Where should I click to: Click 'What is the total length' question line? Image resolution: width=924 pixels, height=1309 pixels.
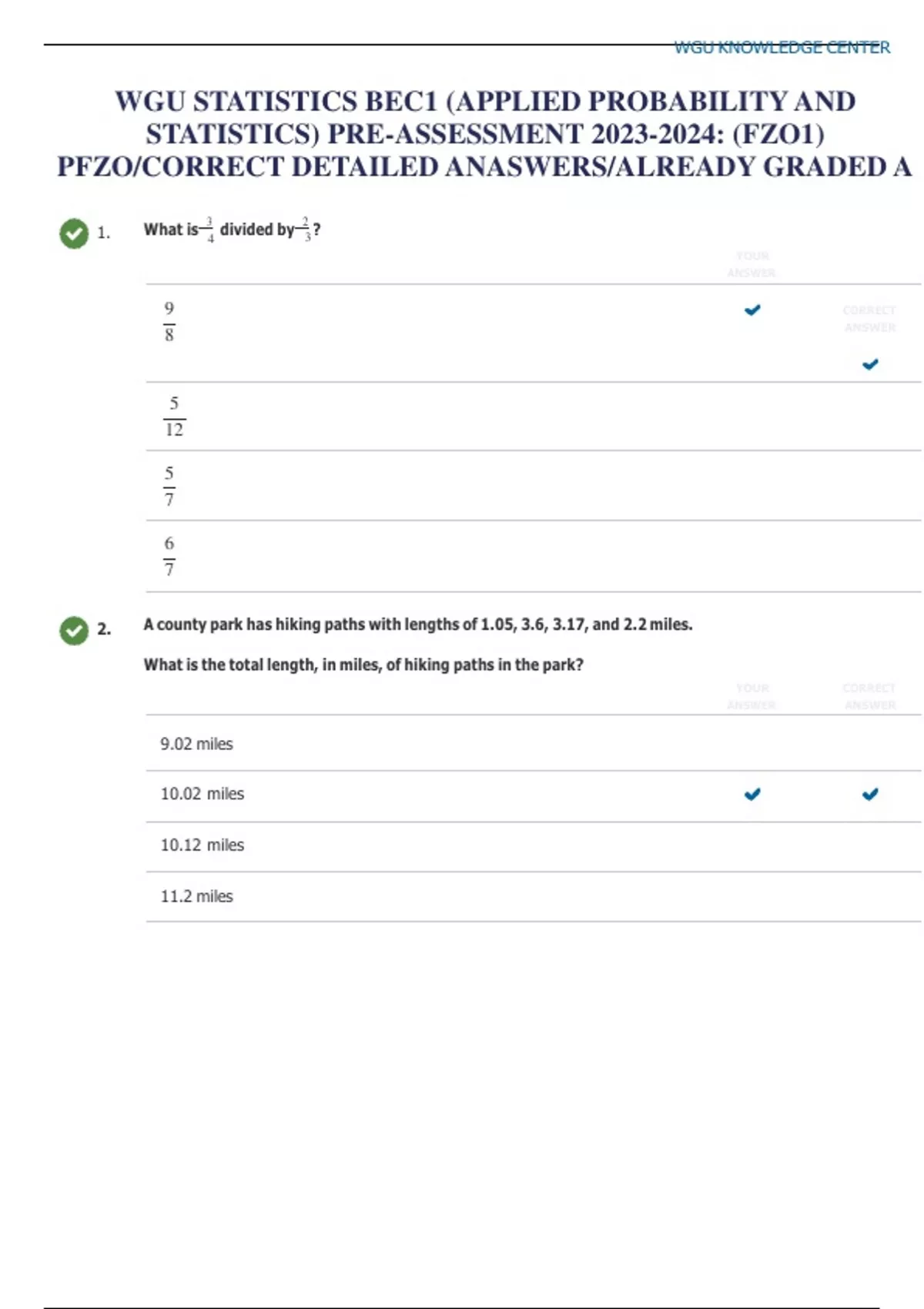point(363,665)
